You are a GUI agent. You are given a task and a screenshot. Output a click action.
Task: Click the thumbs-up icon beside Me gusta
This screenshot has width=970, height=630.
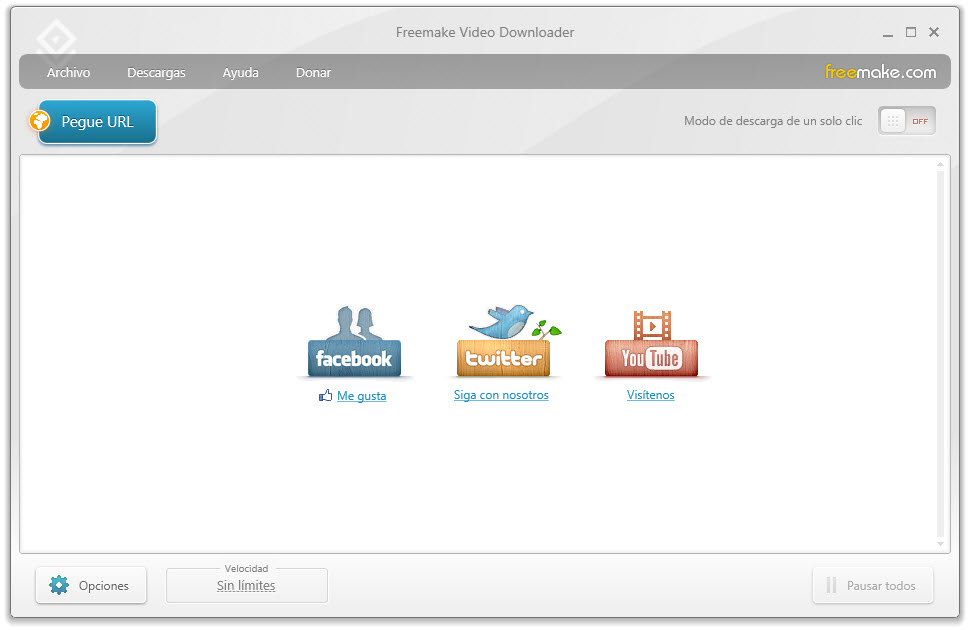(x=325, y=395)
